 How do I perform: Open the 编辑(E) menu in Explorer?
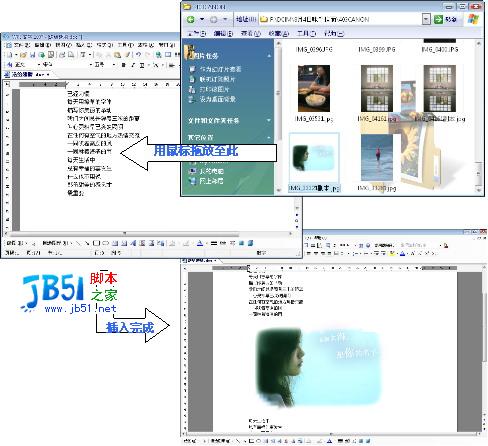pos(223,33)
